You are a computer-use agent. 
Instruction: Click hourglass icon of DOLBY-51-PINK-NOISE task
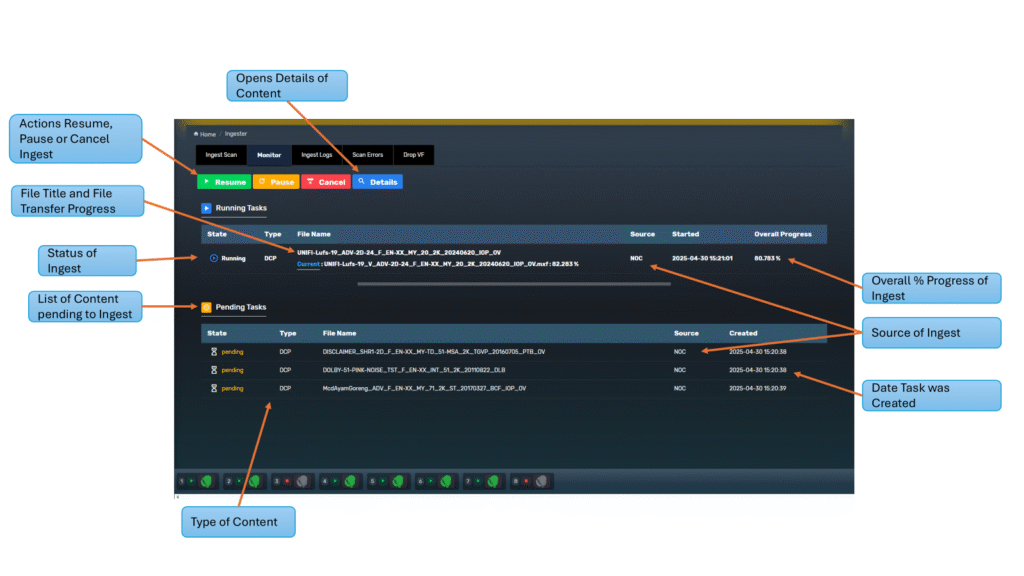pyautogui.click(x=214, y=370)
